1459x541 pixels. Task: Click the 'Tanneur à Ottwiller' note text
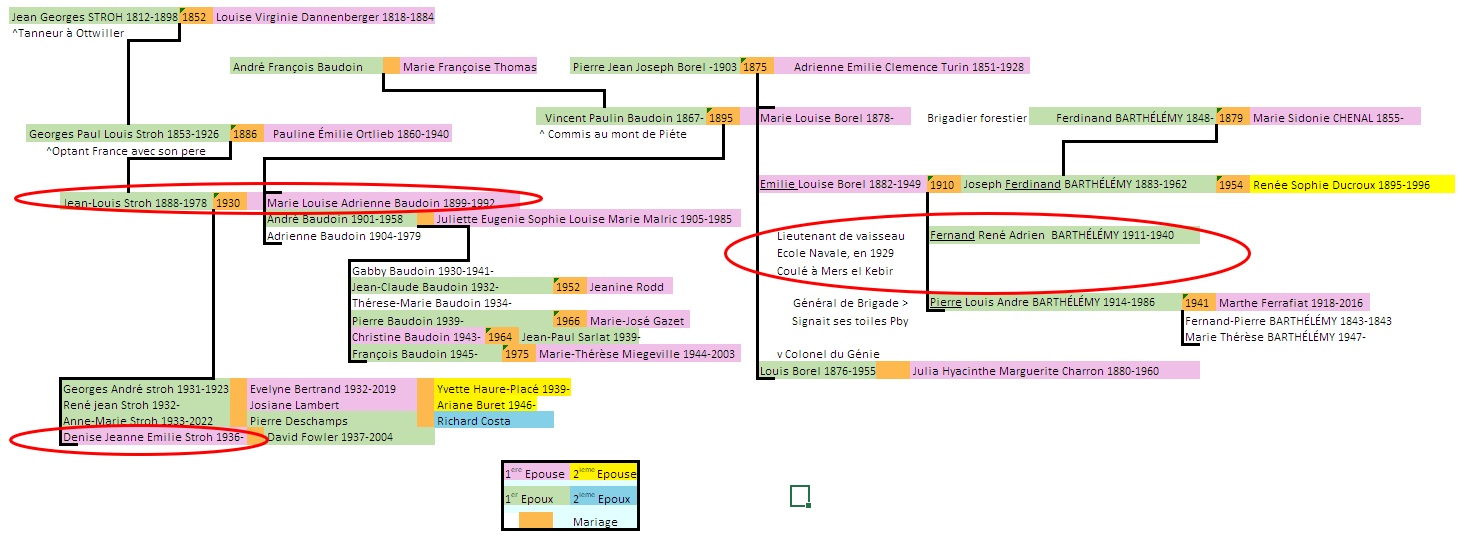(x=68, y=33)
